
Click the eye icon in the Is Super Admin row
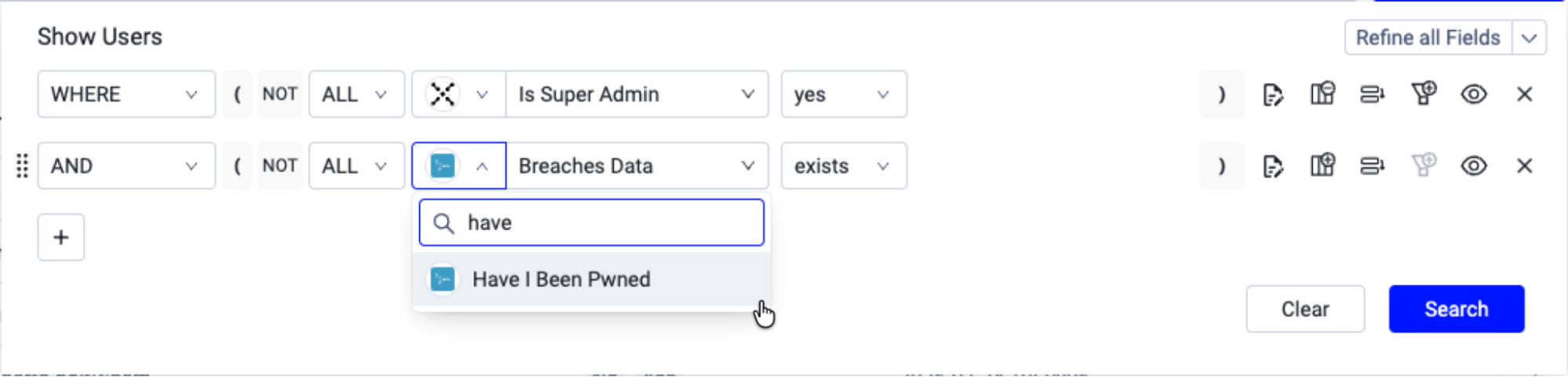(1474, 94)
